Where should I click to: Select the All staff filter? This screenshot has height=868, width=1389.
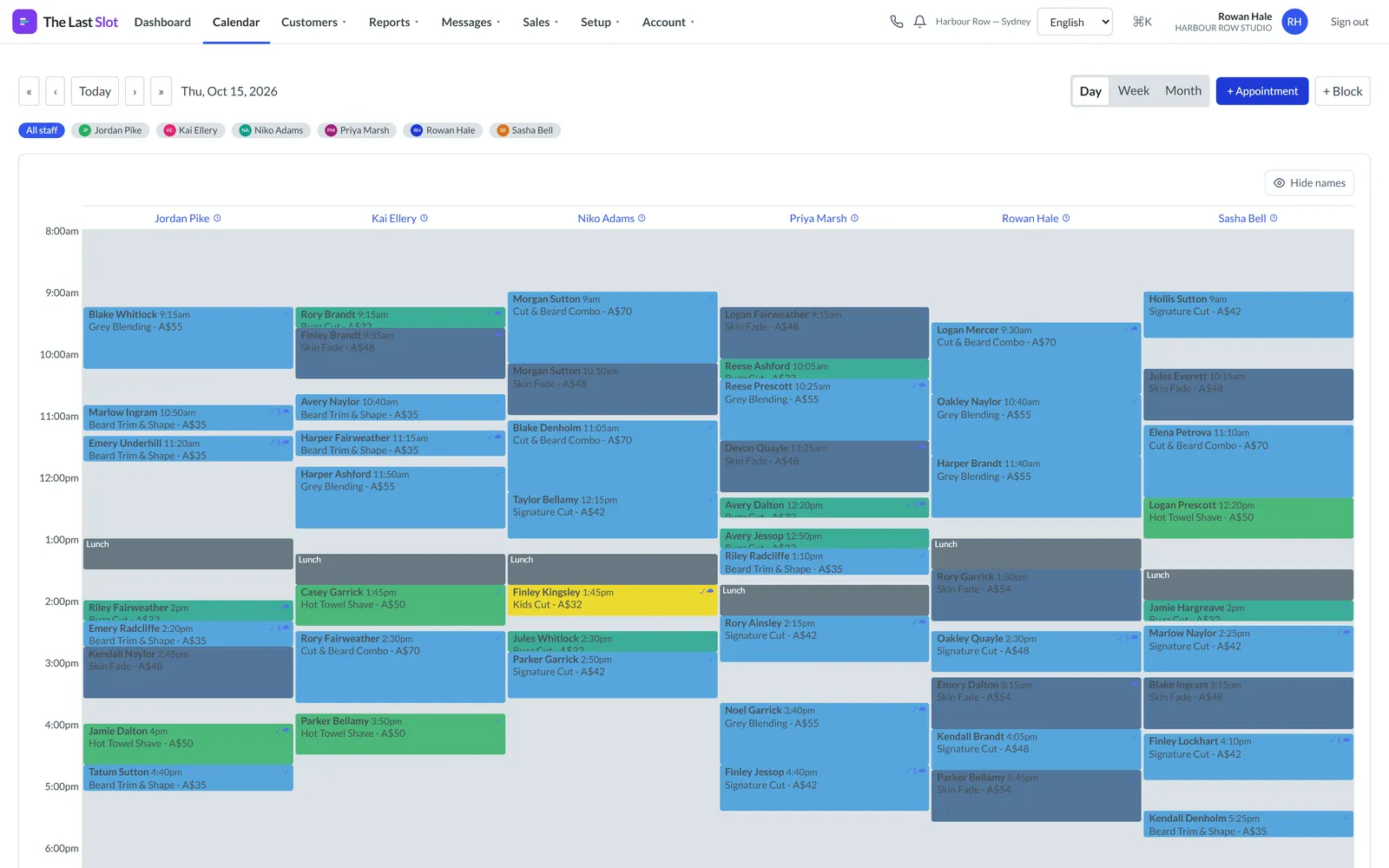42,130
